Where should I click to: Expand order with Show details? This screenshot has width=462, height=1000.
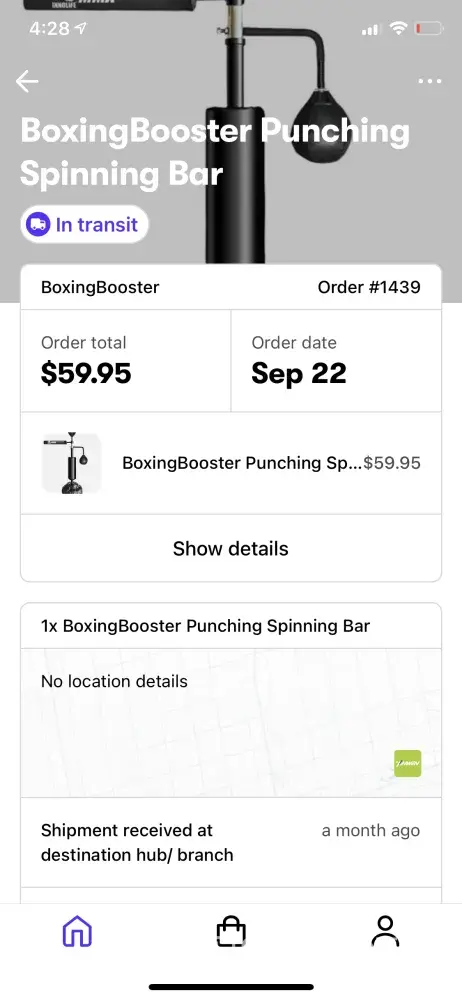click(x=231, y=548)
